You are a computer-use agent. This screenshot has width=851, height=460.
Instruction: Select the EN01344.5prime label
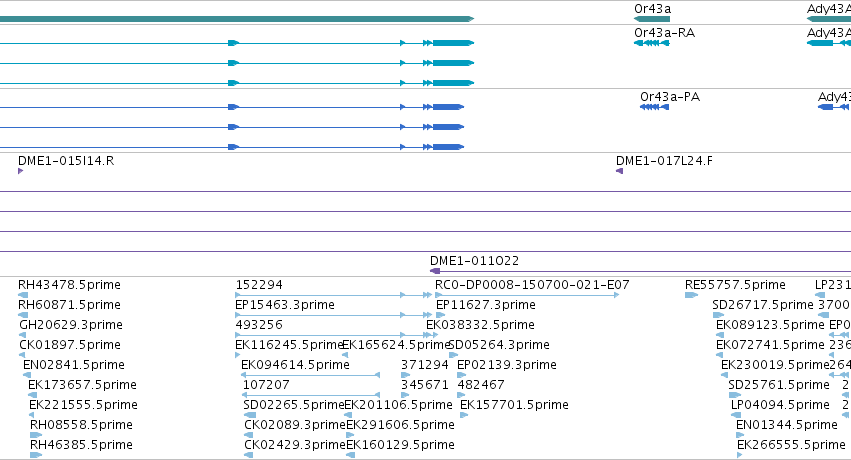click(x=787, y=425)
